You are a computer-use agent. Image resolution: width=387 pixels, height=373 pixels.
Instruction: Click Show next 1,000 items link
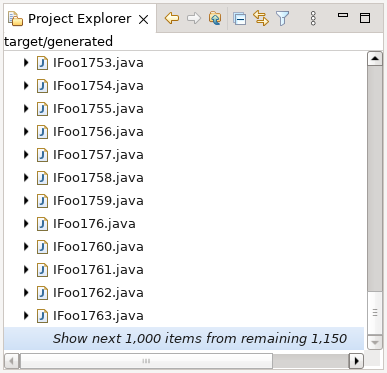(x=200, y=339)
